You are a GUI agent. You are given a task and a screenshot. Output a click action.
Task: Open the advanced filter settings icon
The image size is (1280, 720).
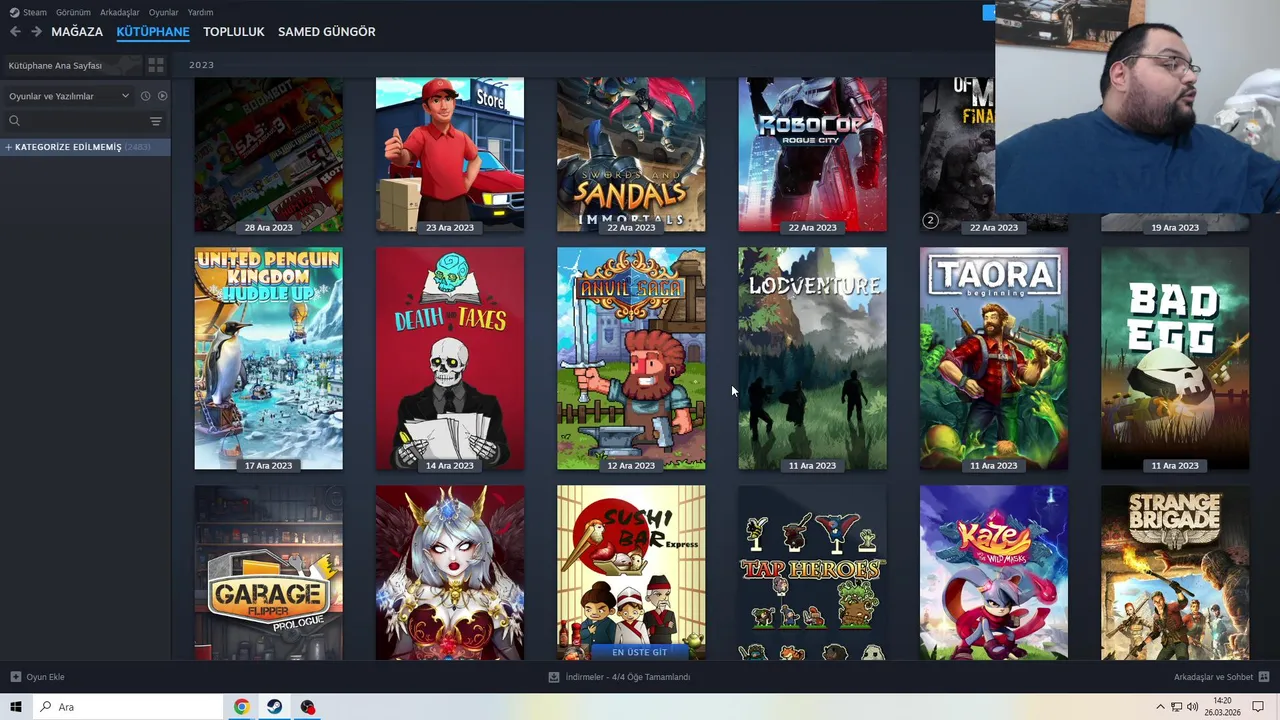[156, 121]
